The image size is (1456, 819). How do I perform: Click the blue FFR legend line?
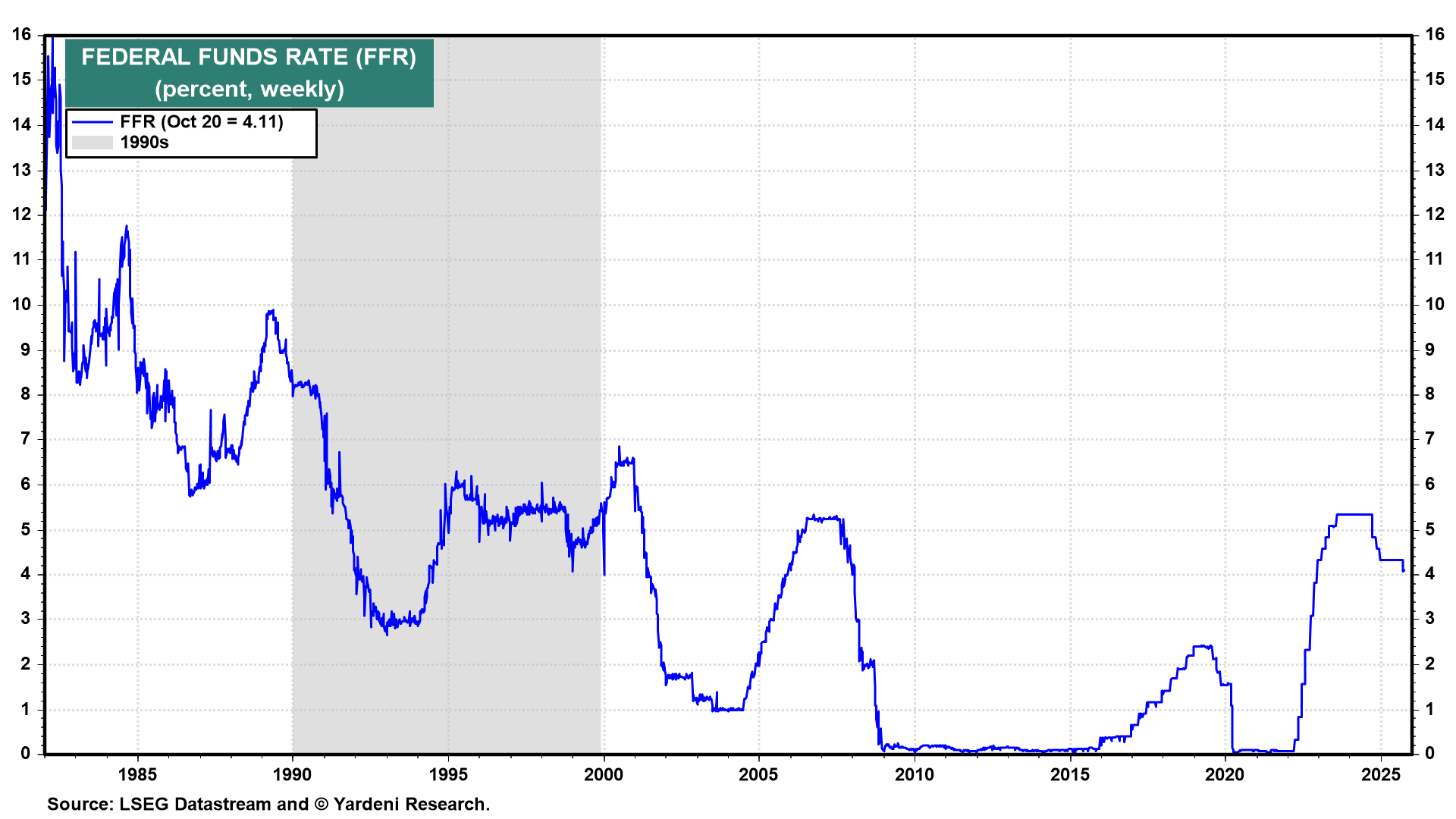click(x=92, y=122)
